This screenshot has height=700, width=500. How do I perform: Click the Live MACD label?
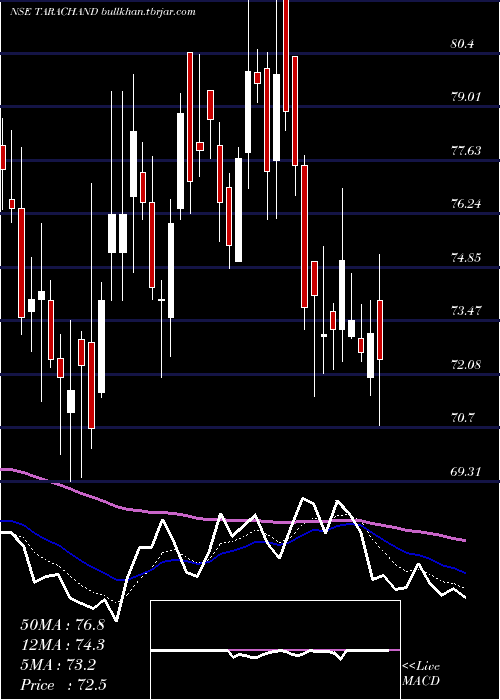coord(421,673)
